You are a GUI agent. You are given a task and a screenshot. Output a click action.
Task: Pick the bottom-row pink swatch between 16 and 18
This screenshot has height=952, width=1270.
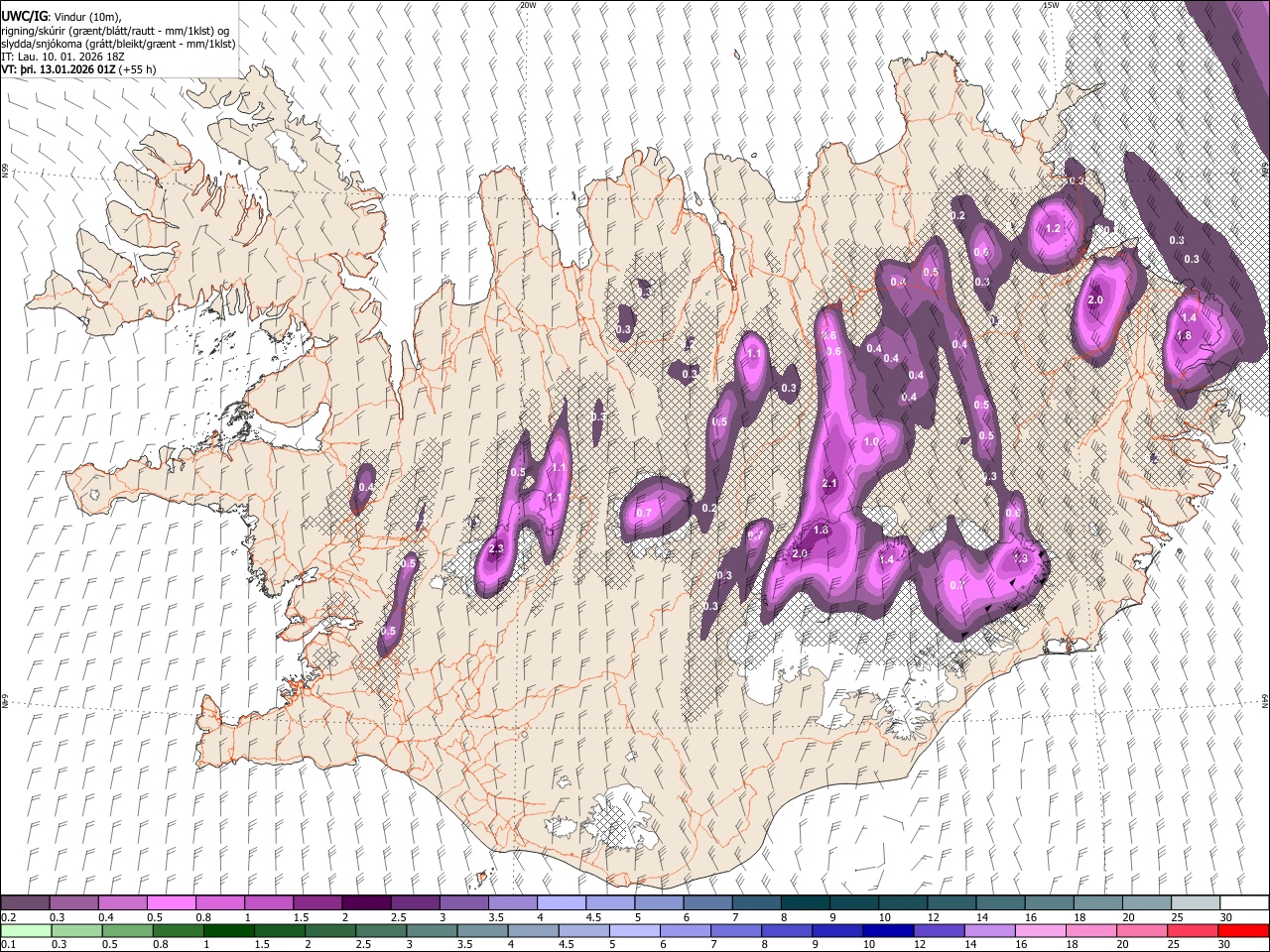pyautogui.click(x=1040, y=931)
